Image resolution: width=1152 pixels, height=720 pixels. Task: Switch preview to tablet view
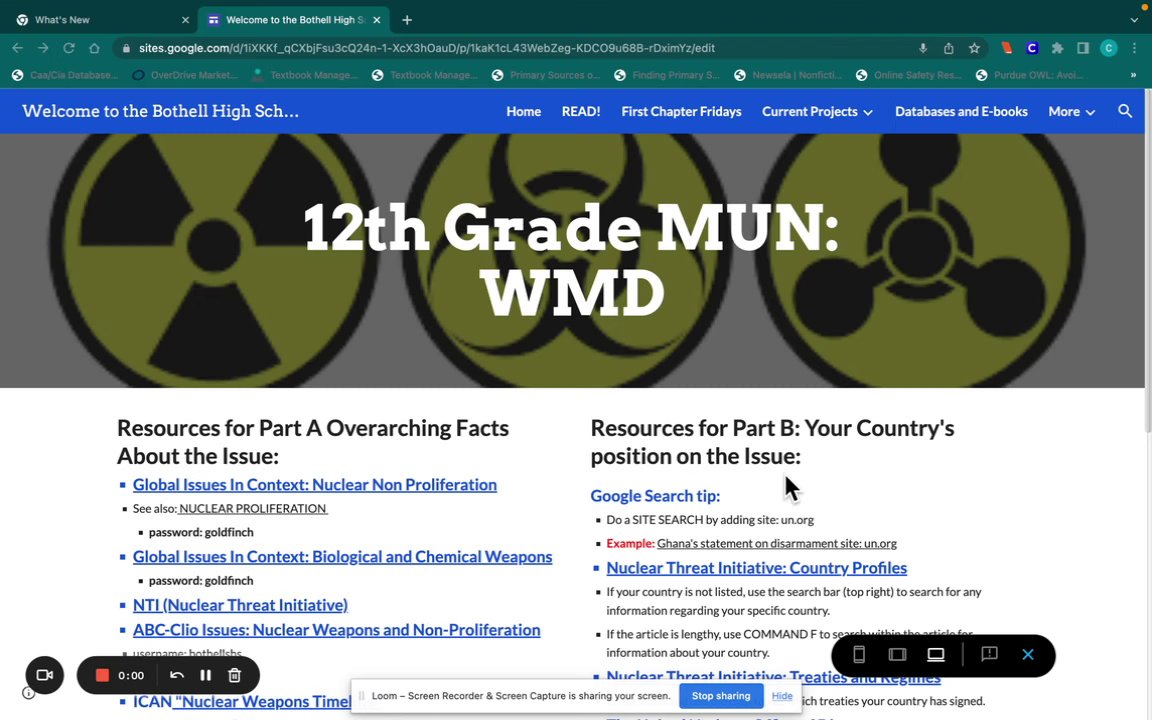coord(897,654)
